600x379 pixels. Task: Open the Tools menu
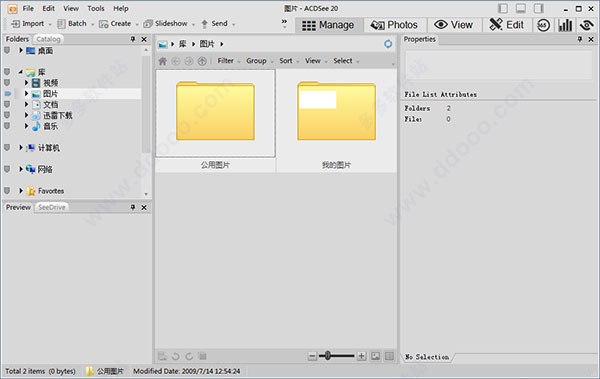point(96,8)
